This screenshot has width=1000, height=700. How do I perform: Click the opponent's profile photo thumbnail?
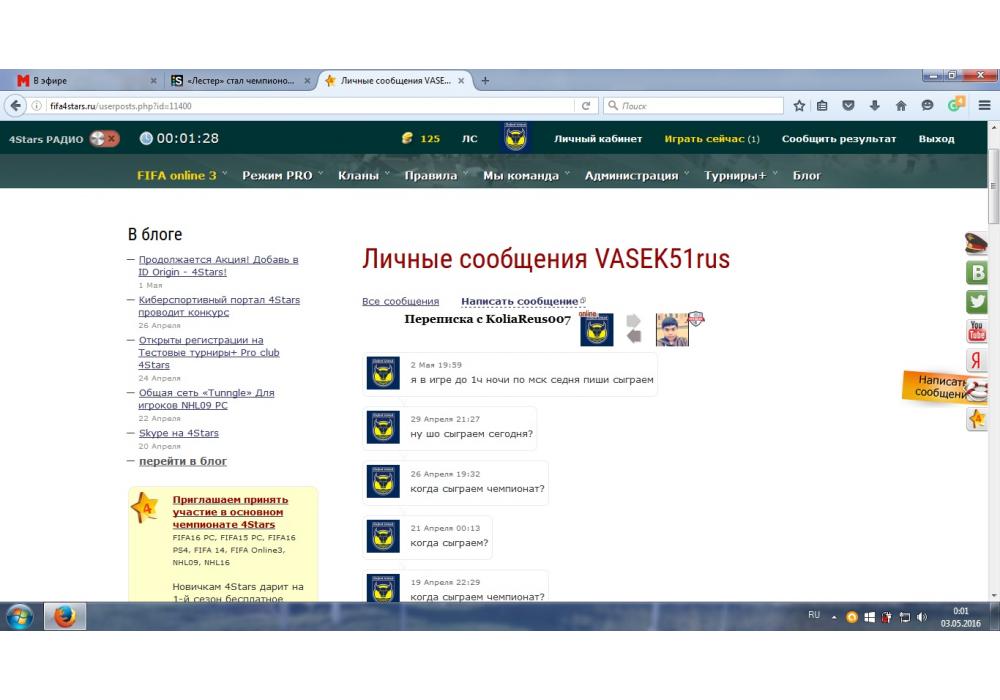(x=672, y=329)
